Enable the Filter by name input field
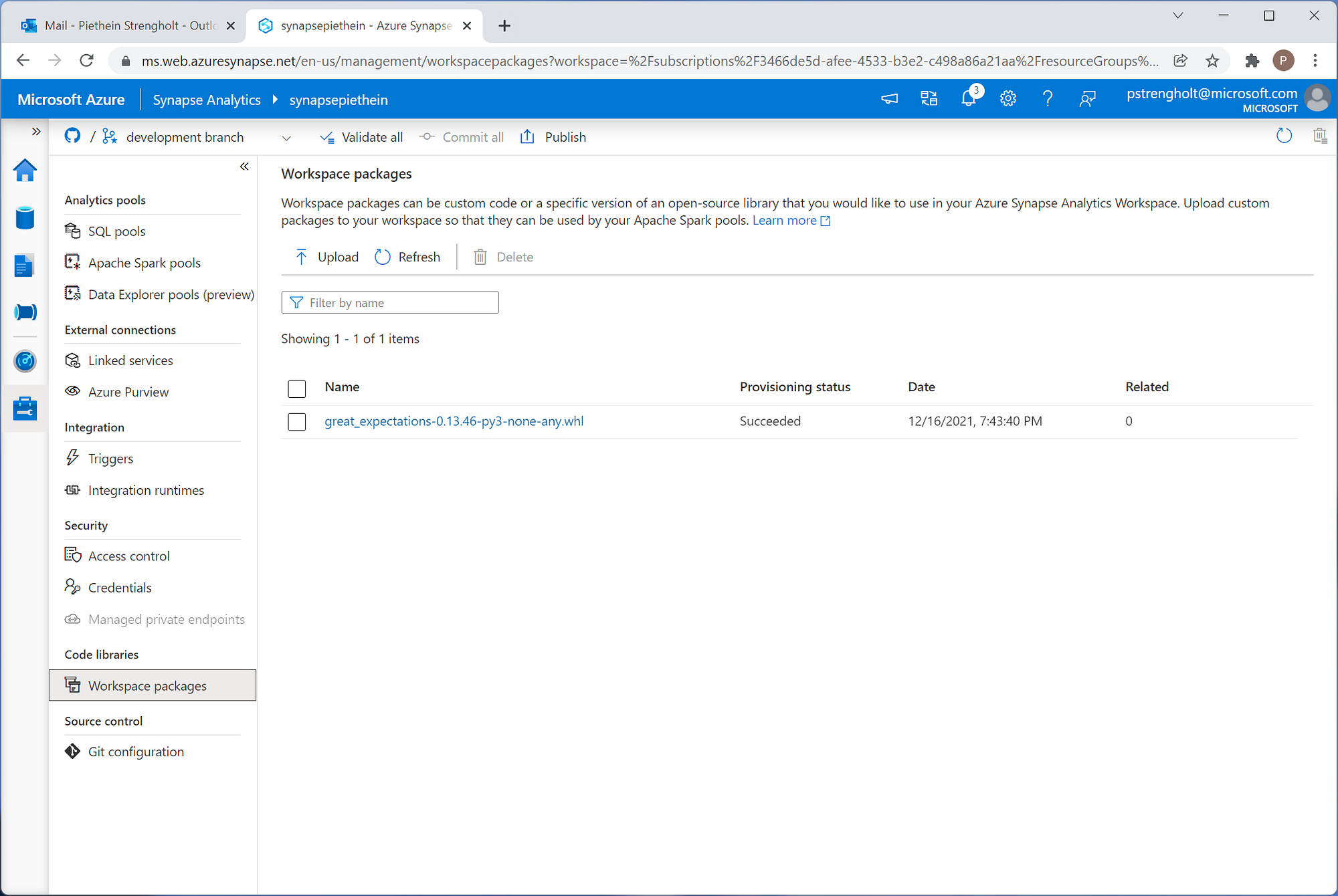 pyautogui.click(x=390, y=302)
